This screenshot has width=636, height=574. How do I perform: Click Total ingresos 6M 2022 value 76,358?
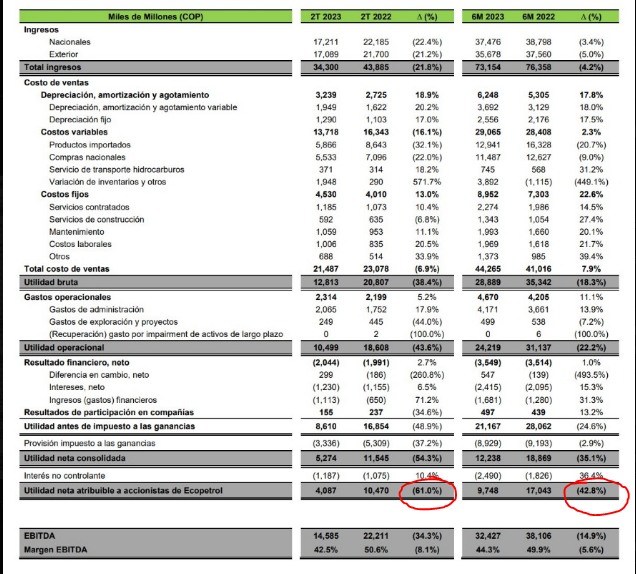(539, 67)
